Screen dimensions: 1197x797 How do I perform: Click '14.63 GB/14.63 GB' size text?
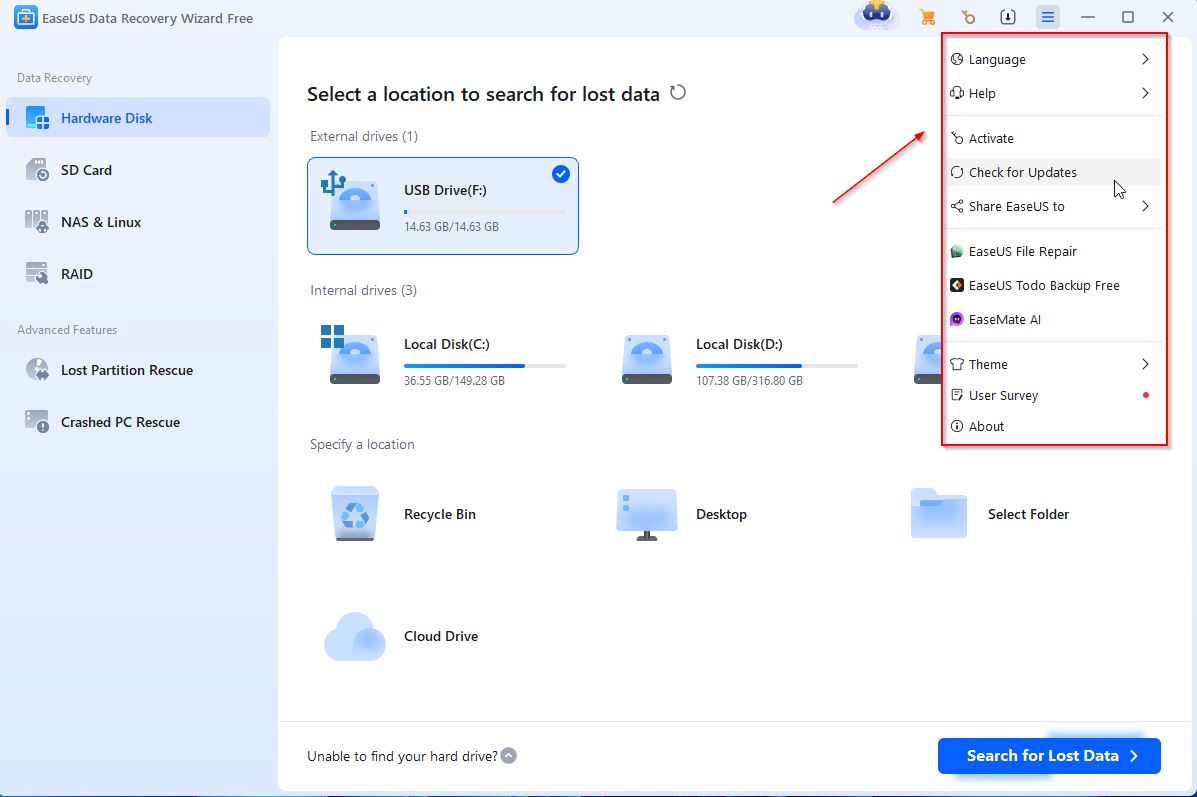point(451,227)
